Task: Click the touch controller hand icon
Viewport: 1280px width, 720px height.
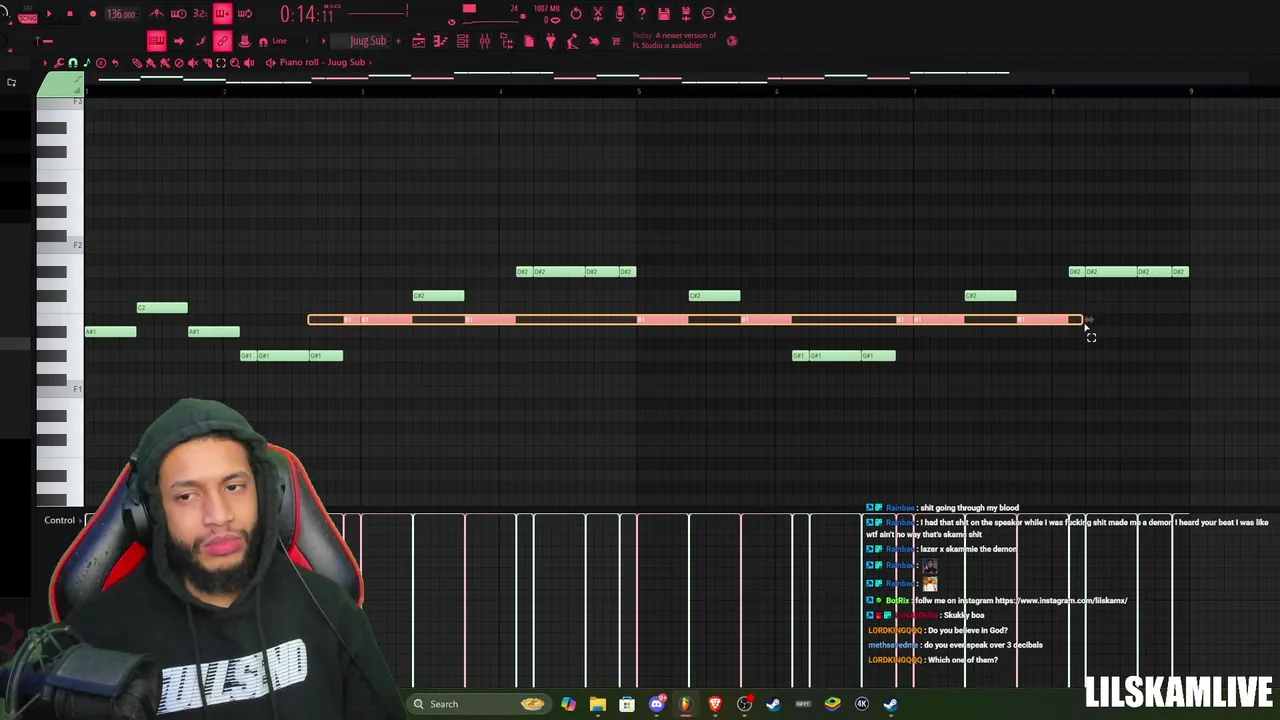Action: (x=594, y=41)
